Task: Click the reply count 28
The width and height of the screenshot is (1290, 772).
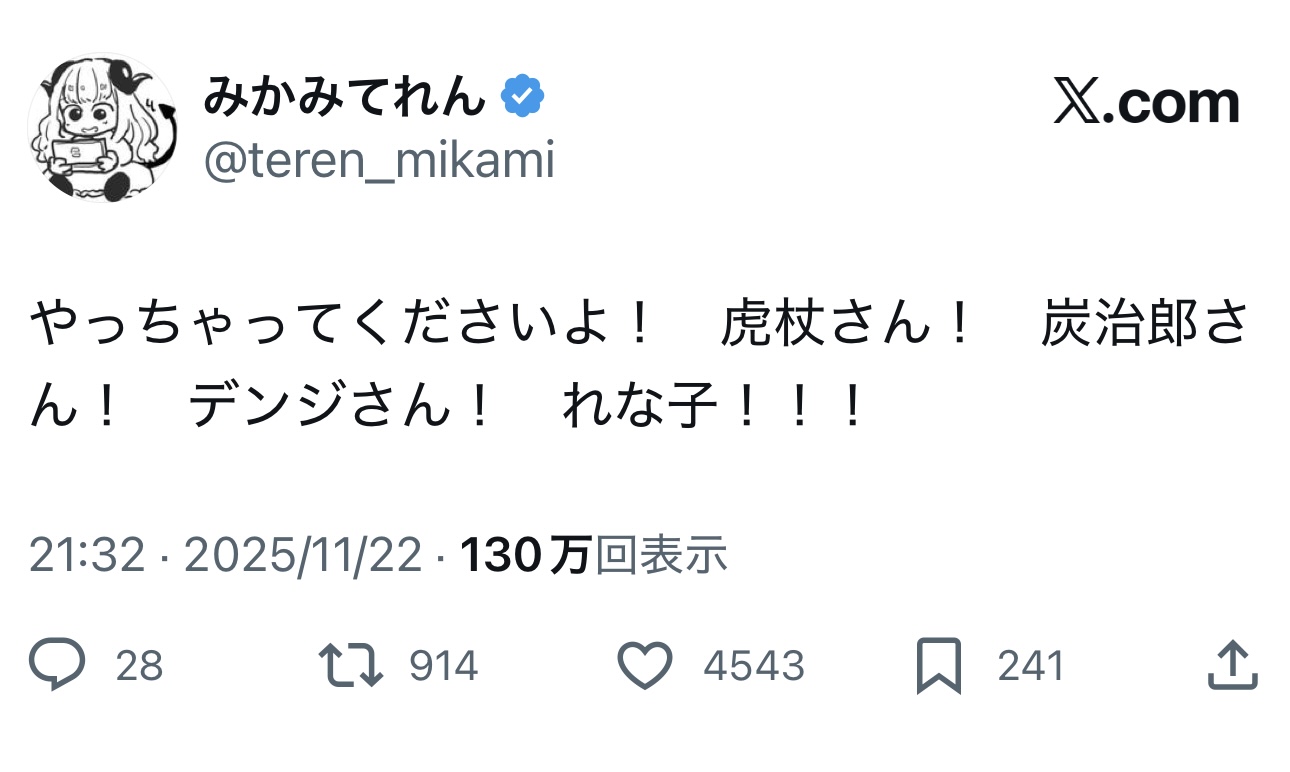Action: point(139,666)
